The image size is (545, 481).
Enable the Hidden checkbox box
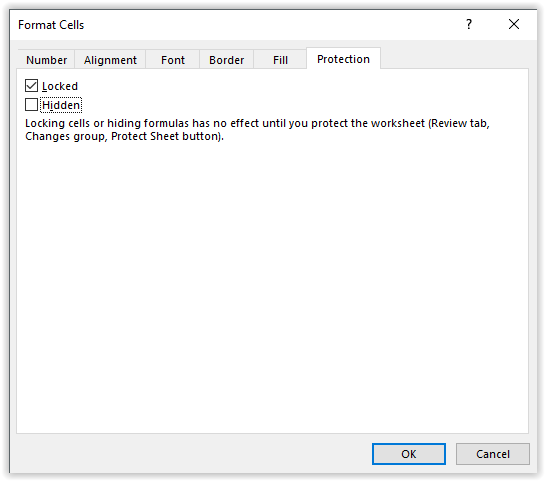31,105
